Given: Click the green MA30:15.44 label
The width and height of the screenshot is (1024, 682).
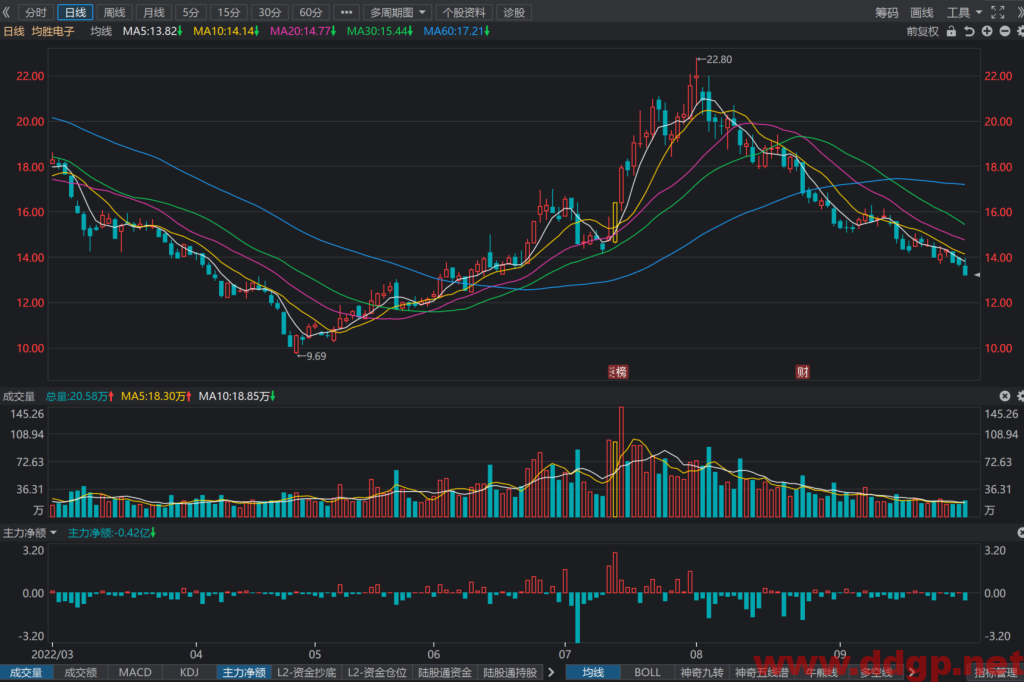Looking at the screenshot, I should [x=379, y=31].
